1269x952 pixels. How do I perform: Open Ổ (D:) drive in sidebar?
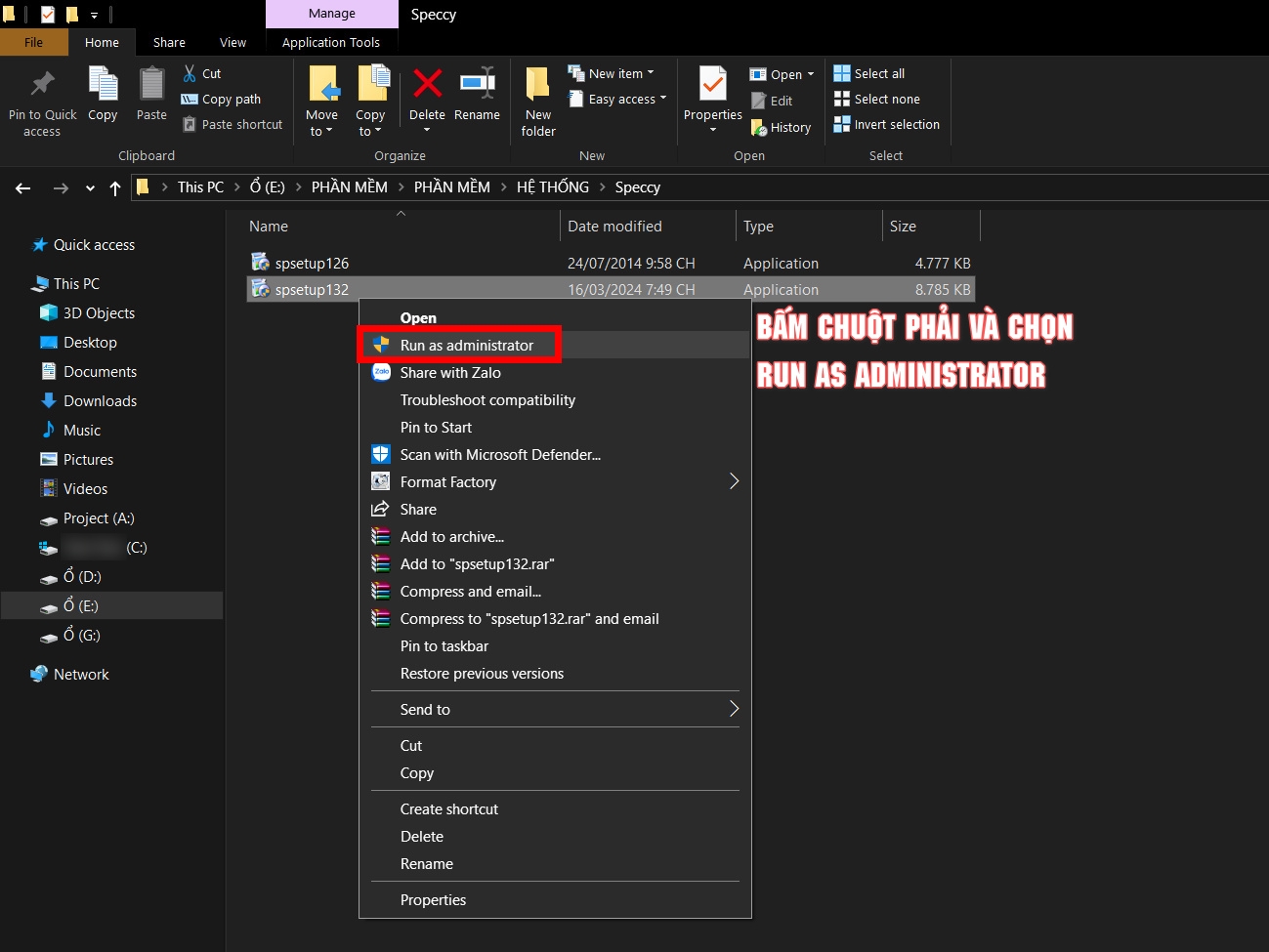82,576
